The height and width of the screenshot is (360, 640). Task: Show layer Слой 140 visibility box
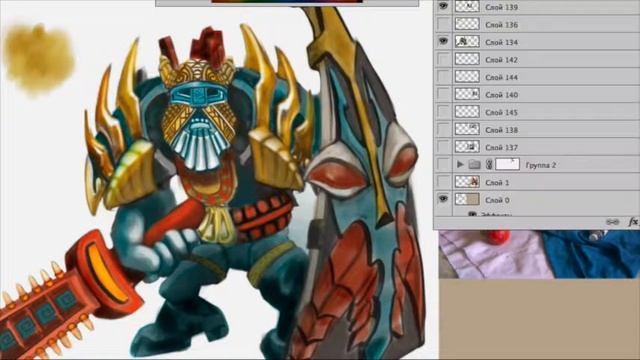[443, 94]
